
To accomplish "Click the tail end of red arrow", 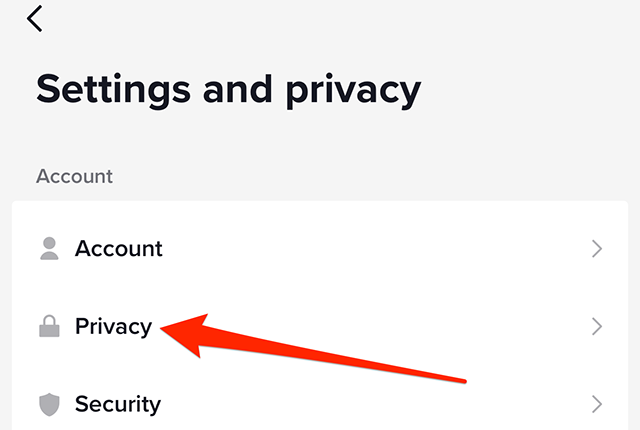I will tap(463, 378).
